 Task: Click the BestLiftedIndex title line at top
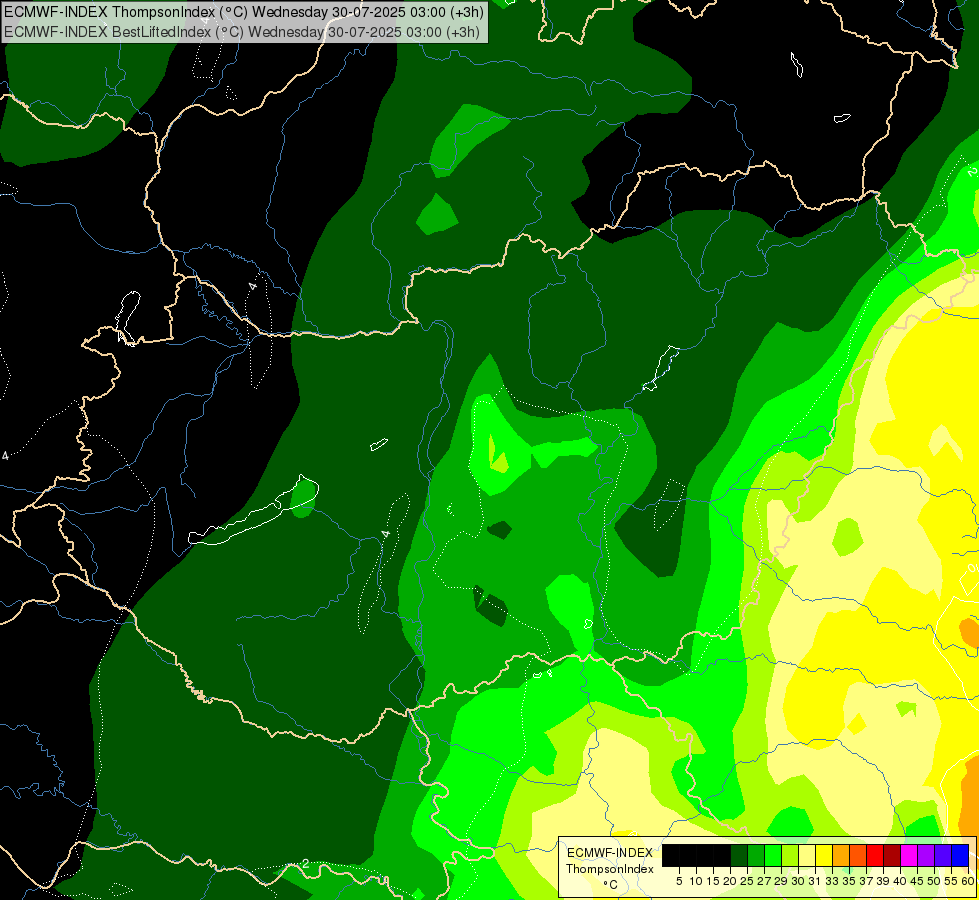[x=242, y=31]
